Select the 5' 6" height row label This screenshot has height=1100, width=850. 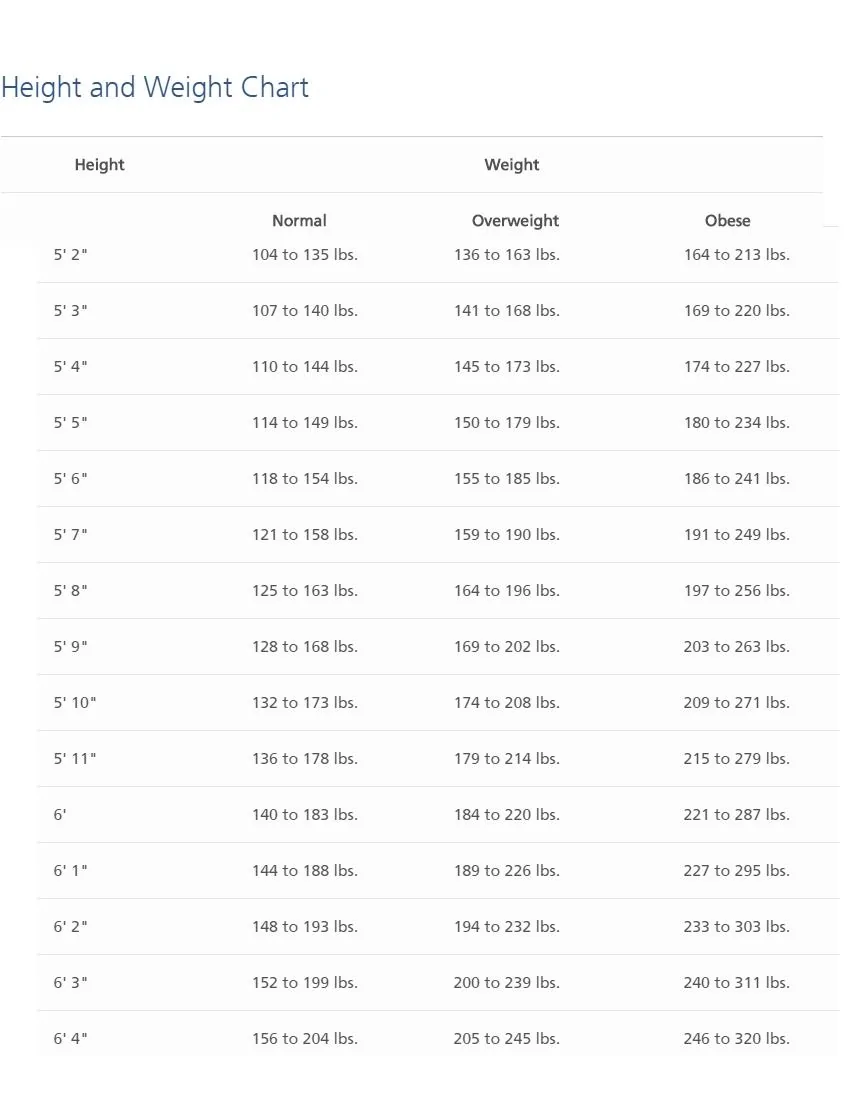pyautogui.click(x=70, y=478)
